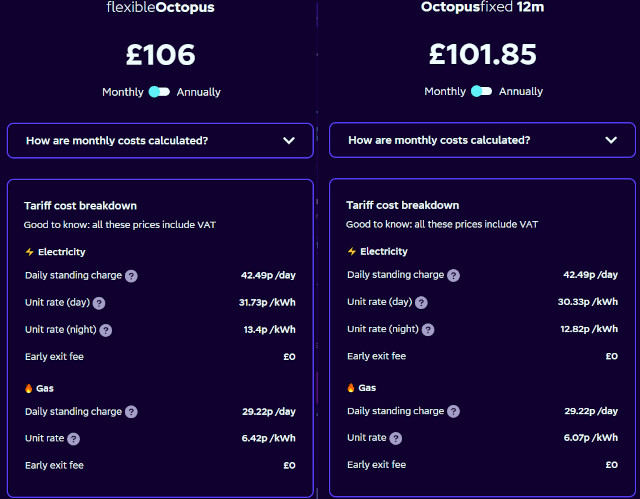
Task: Click help icon beside Flexible Octopus electricity standing charge
Action: (131, 276)
